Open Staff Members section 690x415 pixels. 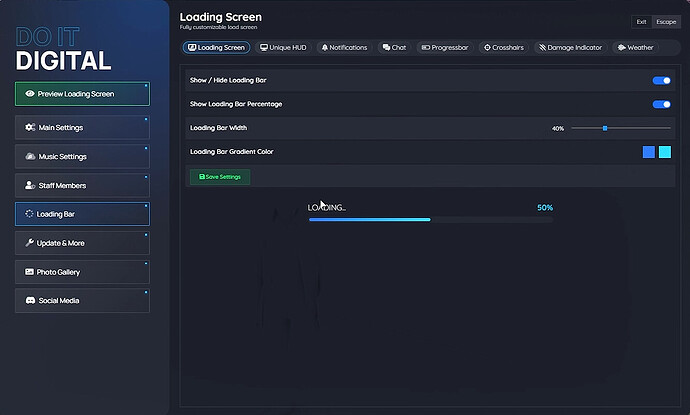pyautogui.click(x=82, y=185)
